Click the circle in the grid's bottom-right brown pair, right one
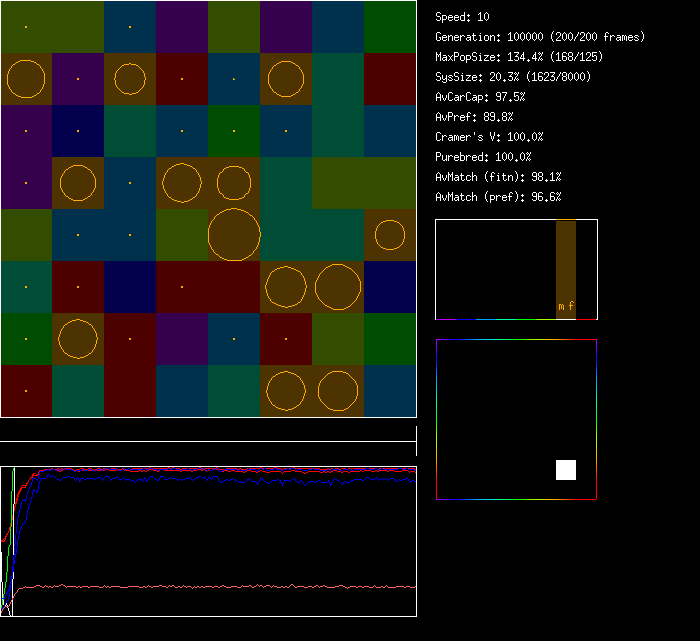700x641 pixels. pos(338,391)
